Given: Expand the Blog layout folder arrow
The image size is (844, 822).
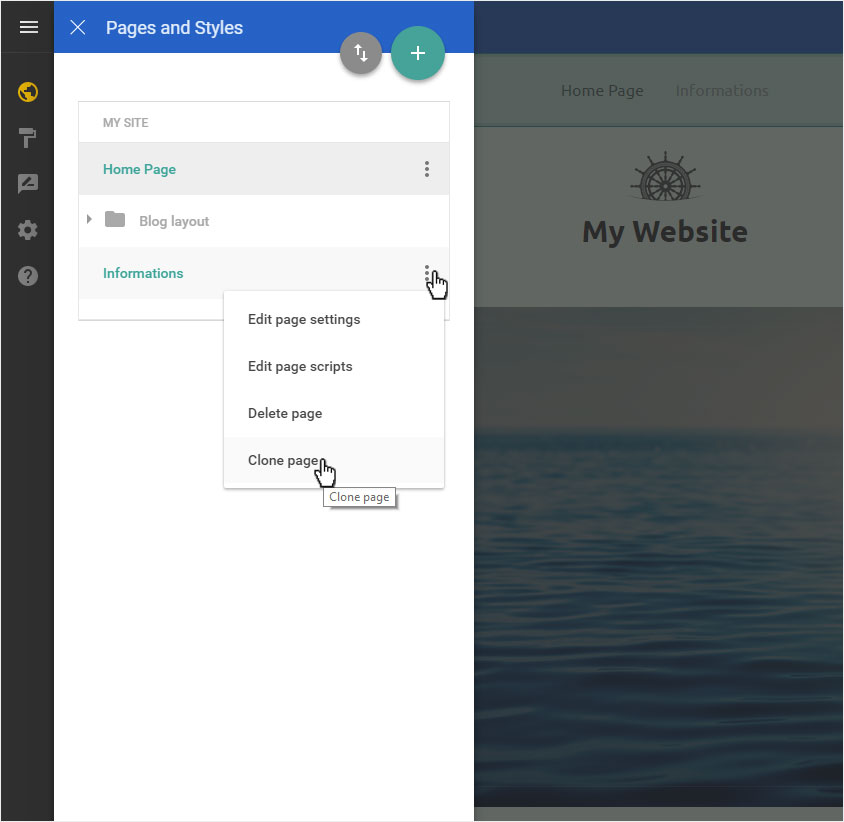Looking at the screenshot, I should 89,219.
